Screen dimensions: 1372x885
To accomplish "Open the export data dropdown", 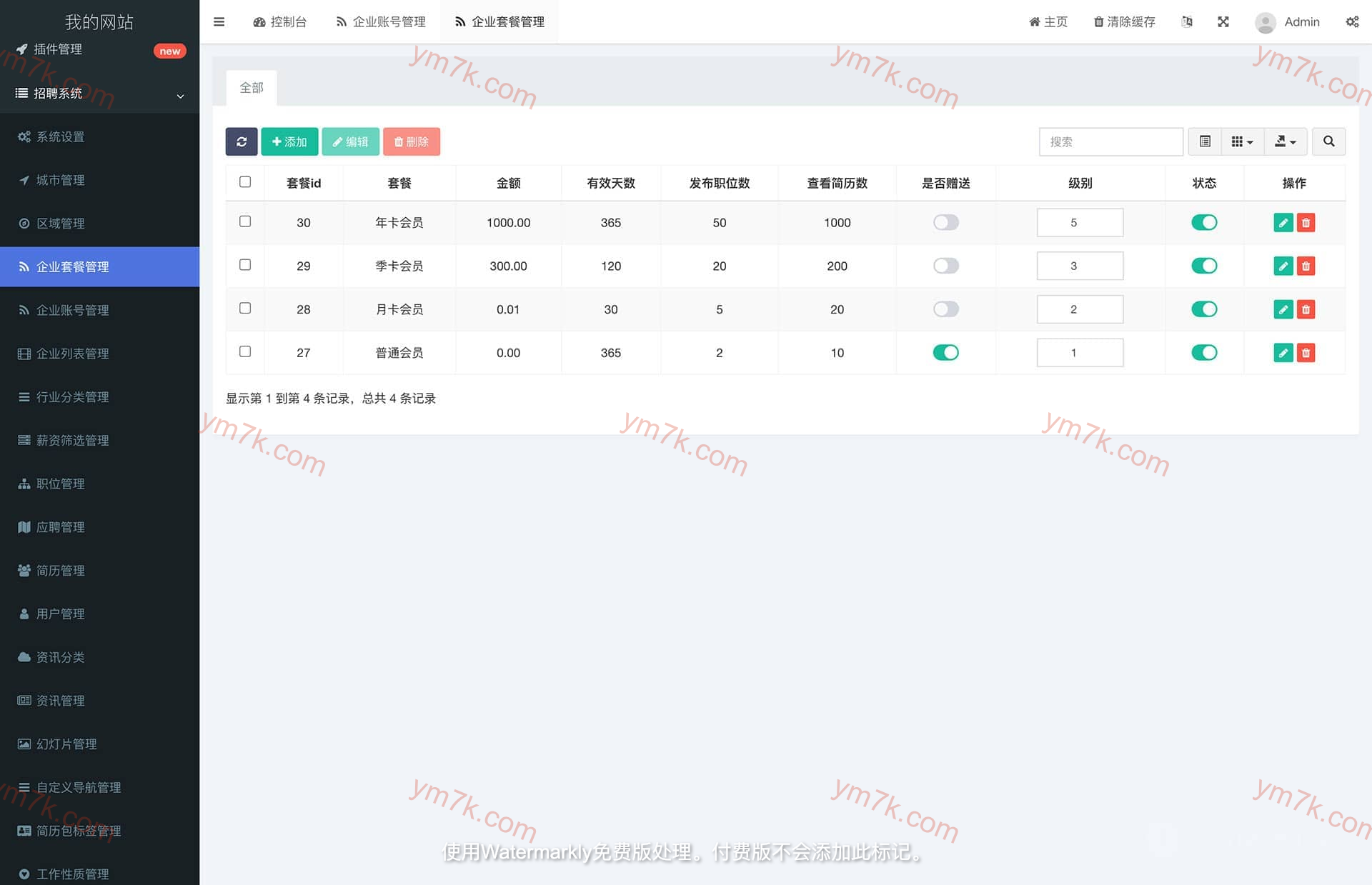I will (1286, 141).
